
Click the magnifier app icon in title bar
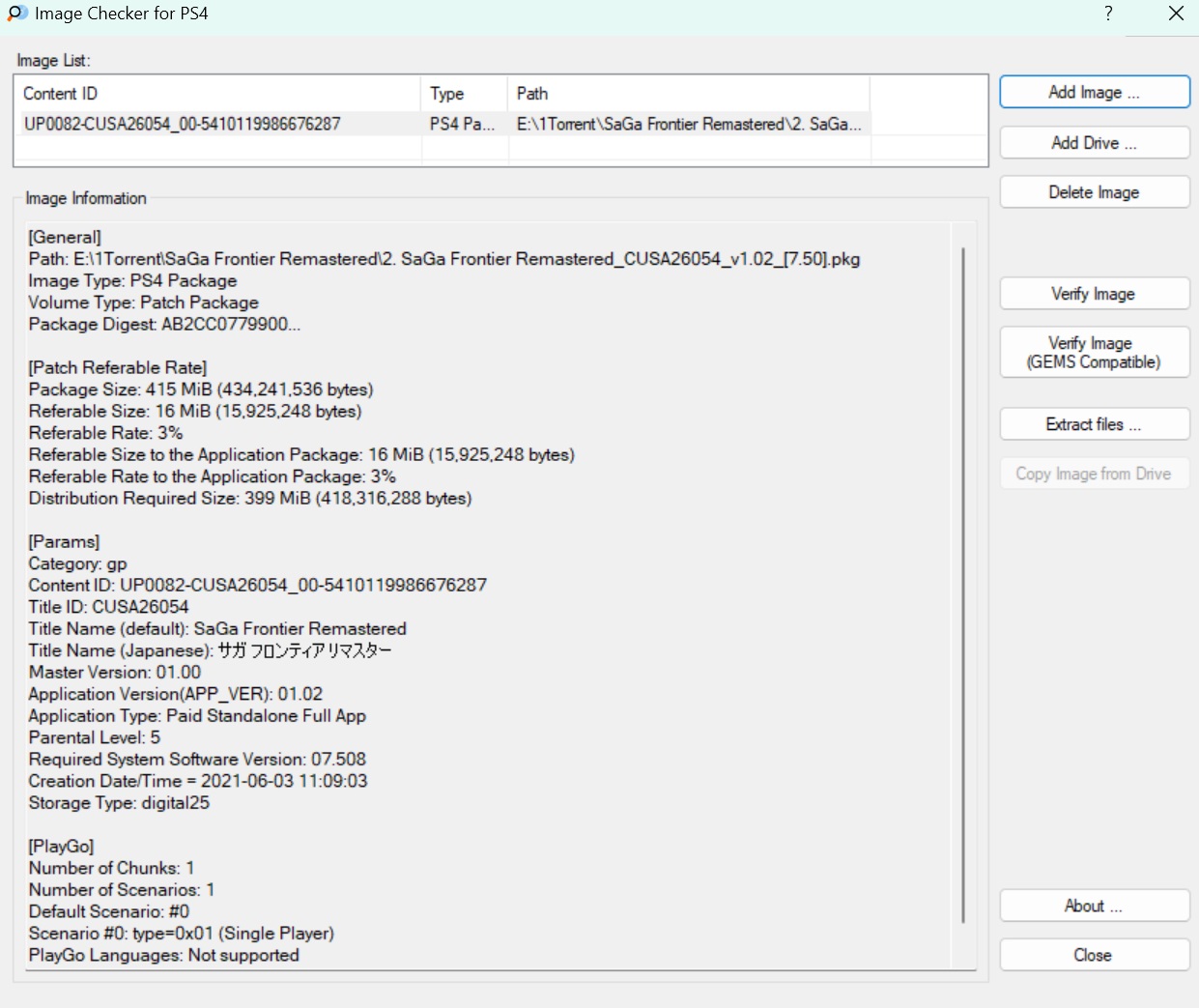click(17, 14)
